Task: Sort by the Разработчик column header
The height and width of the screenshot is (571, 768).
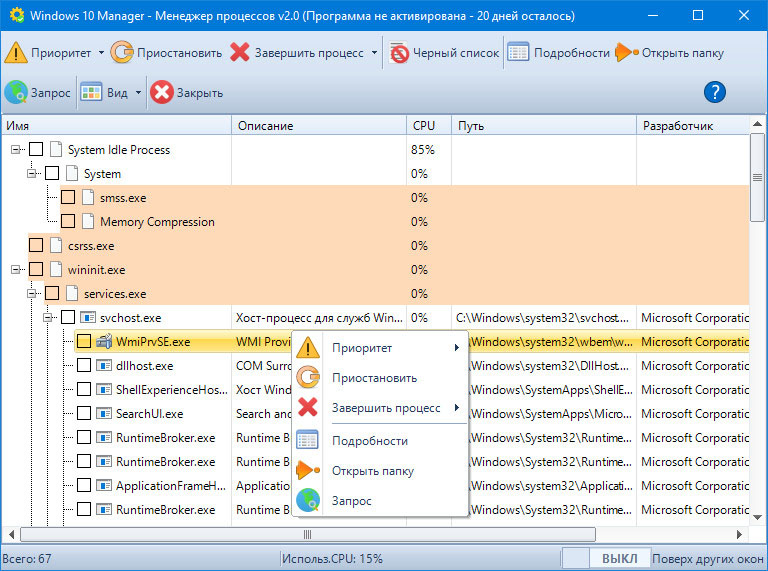Action: pyautogui.click(x=693, y=125)
